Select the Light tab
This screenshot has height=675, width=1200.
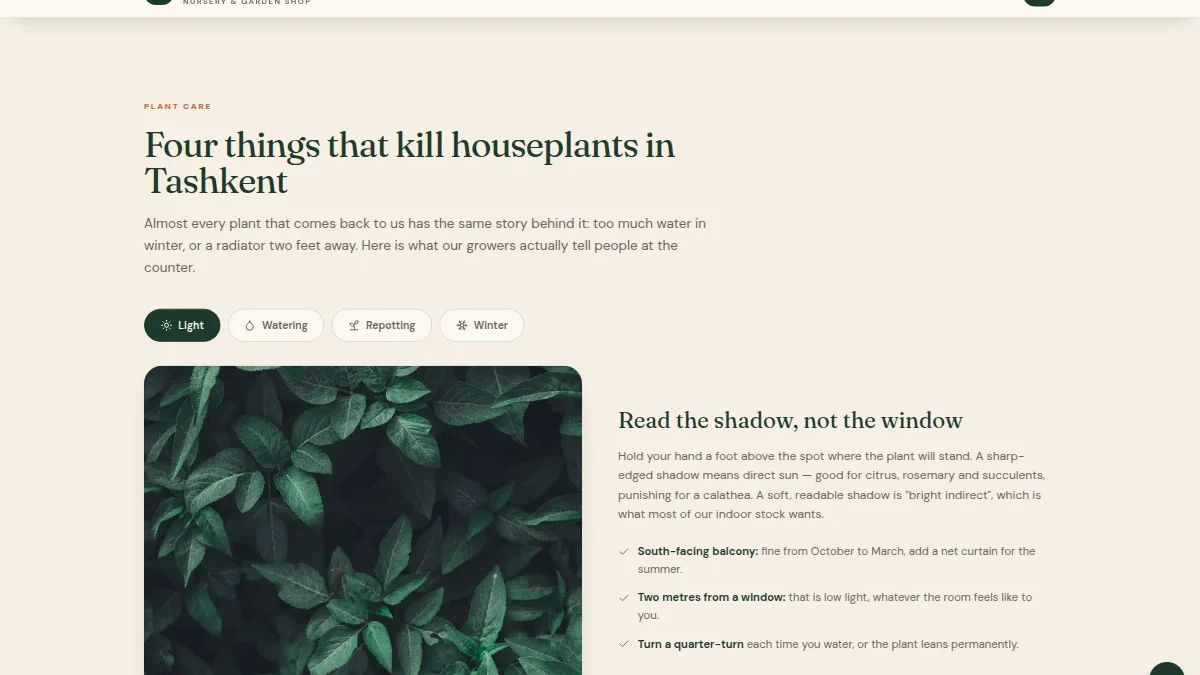click(182, 325)
